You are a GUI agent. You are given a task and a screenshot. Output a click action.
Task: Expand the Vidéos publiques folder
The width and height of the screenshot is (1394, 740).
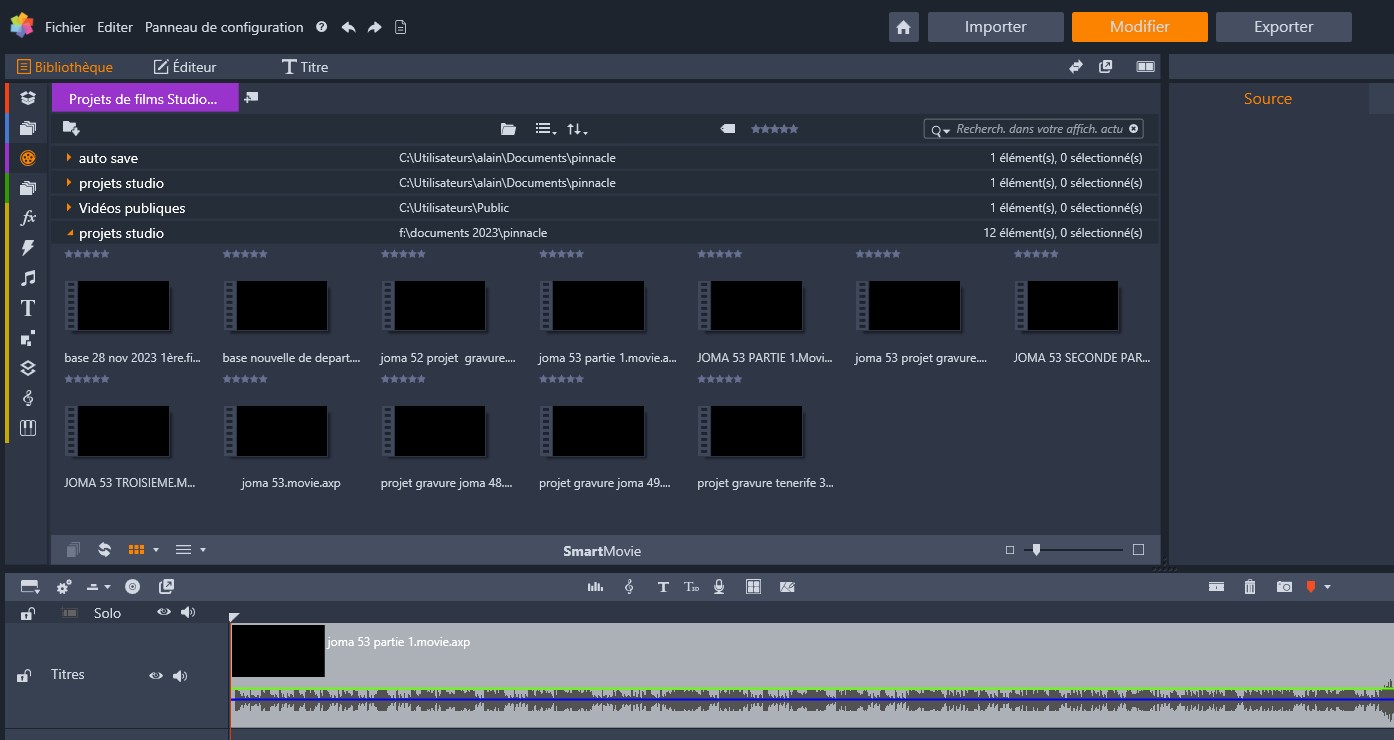tap(69, 208)
